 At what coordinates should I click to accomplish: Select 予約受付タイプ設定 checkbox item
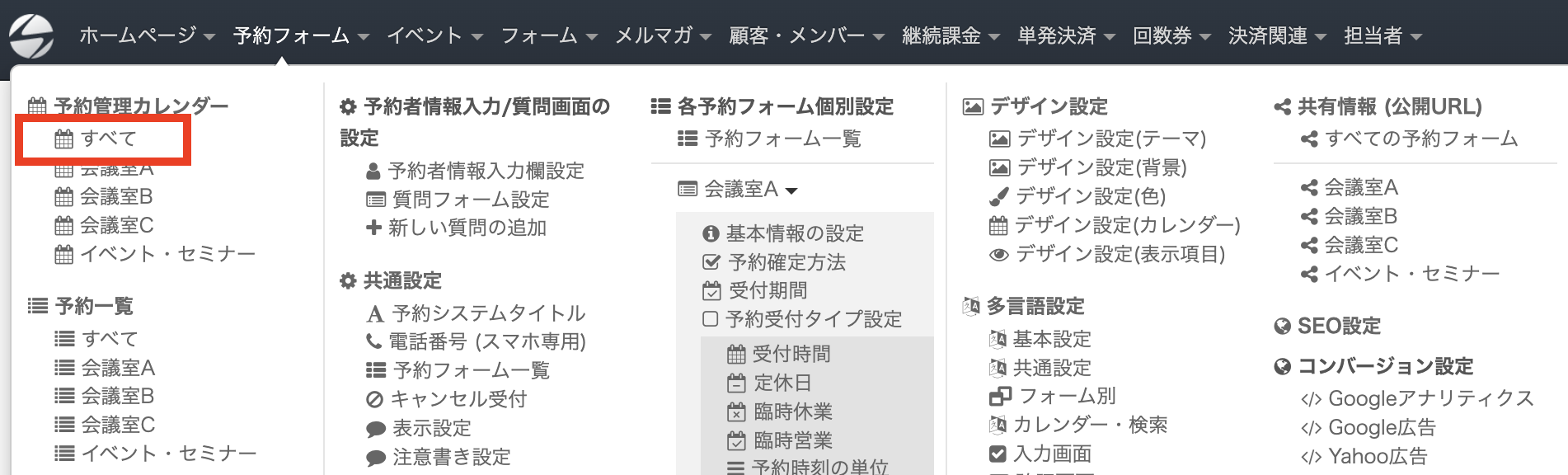click(x=802, y=319)
